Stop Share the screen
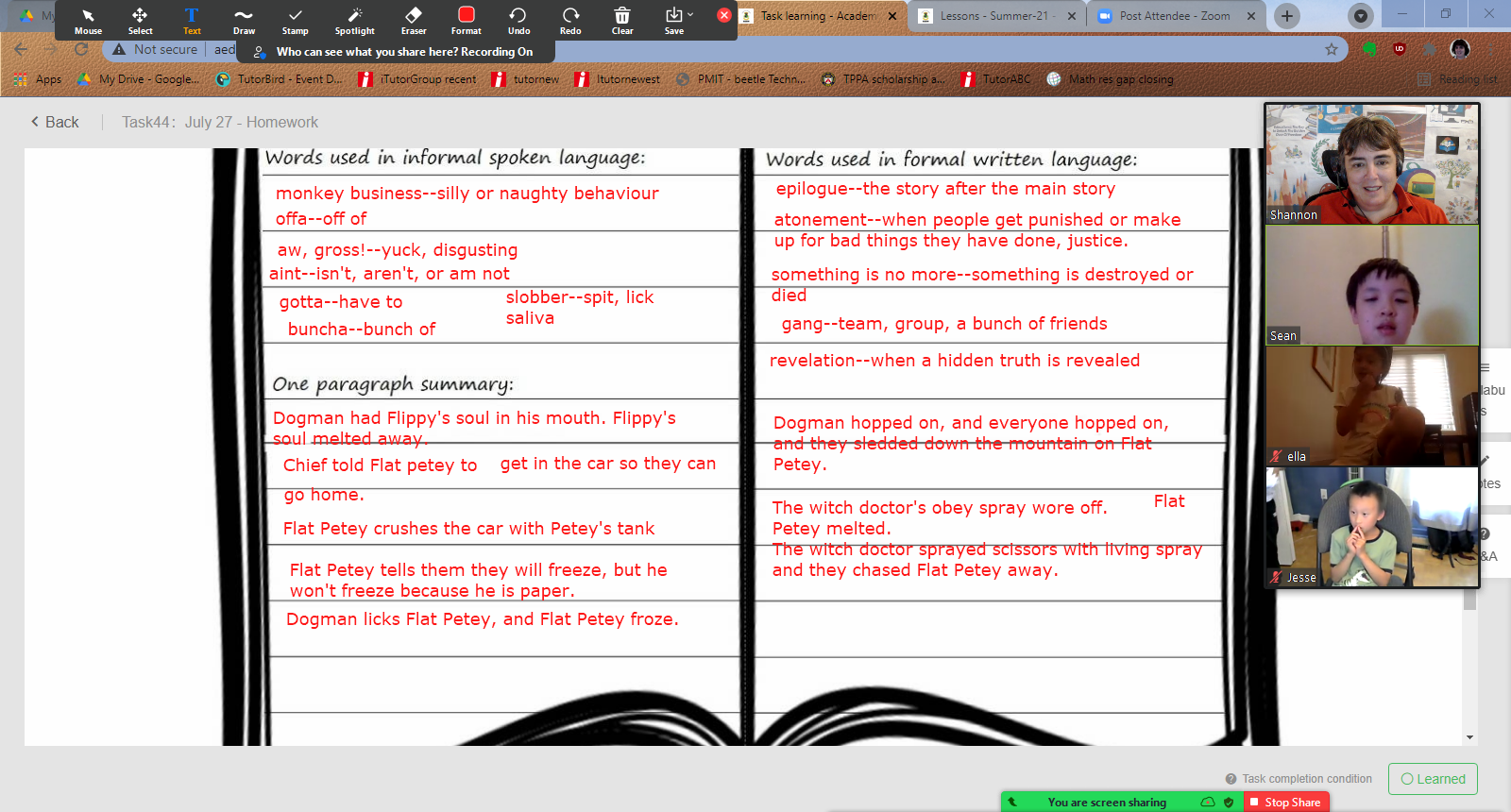The image size is (1511, 812). point(1286,802)
